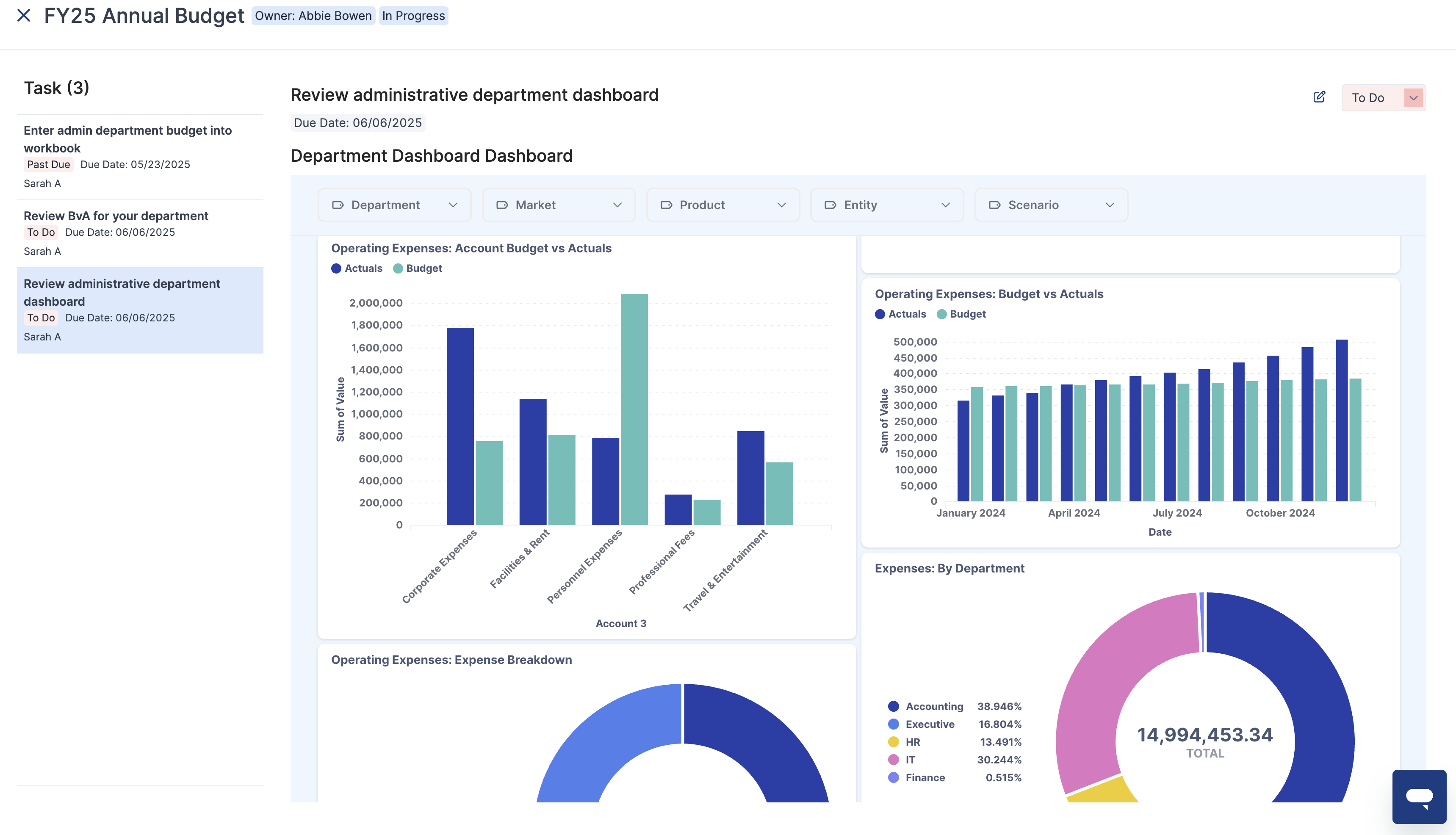Select Review administrative department dashboard task in list
1456x835 pixels.
[140, 310]
